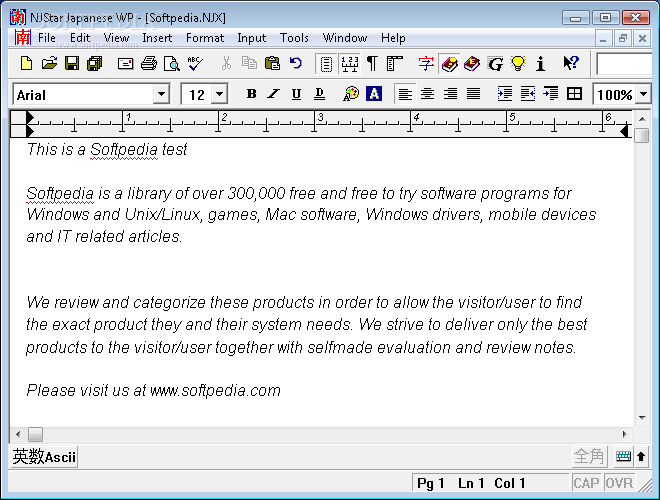Save document floppy disk icon
Screen dimensions: 660x500
72,64
